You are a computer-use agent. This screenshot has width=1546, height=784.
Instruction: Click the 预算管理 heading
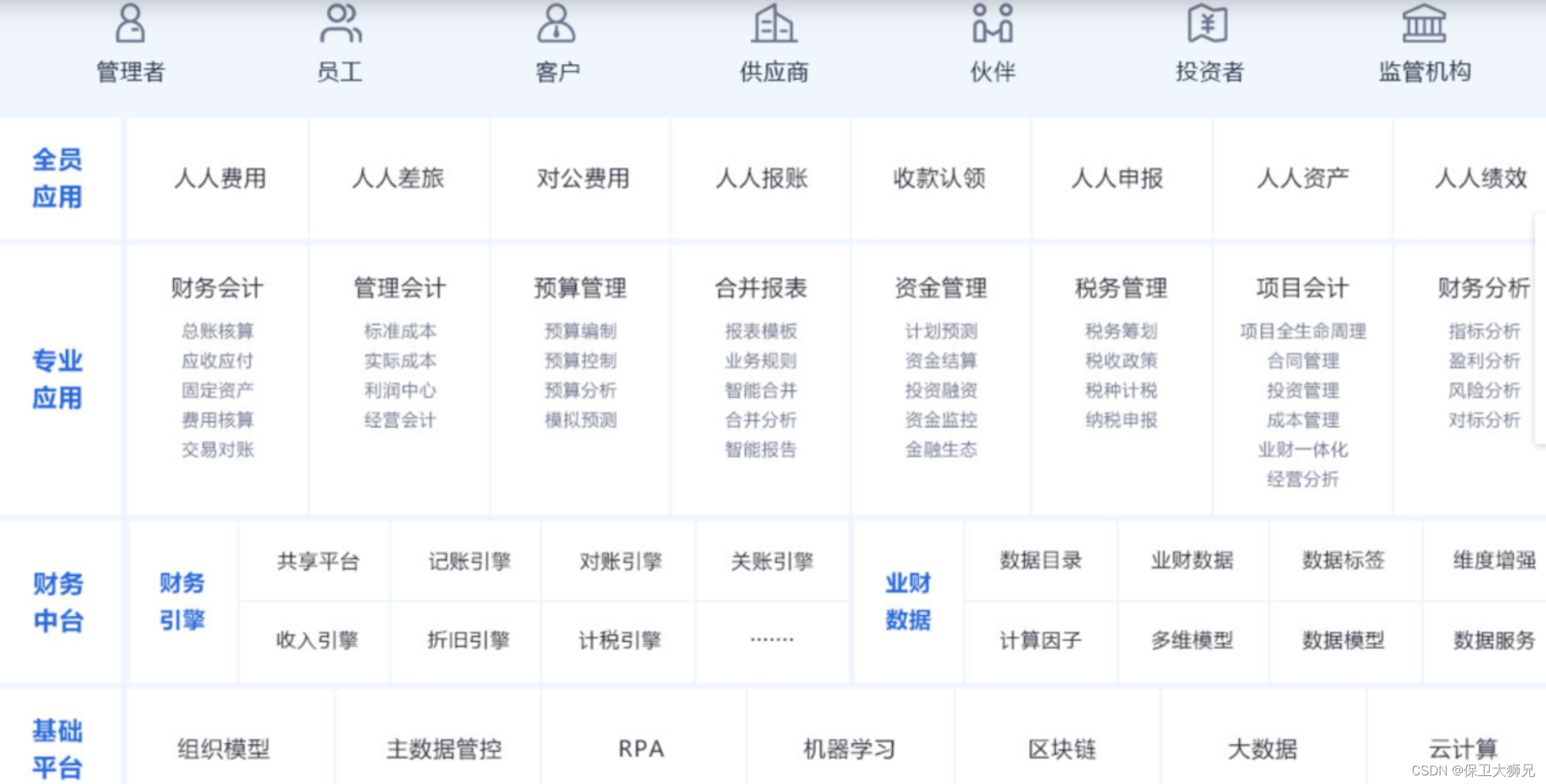coord(580,288)
